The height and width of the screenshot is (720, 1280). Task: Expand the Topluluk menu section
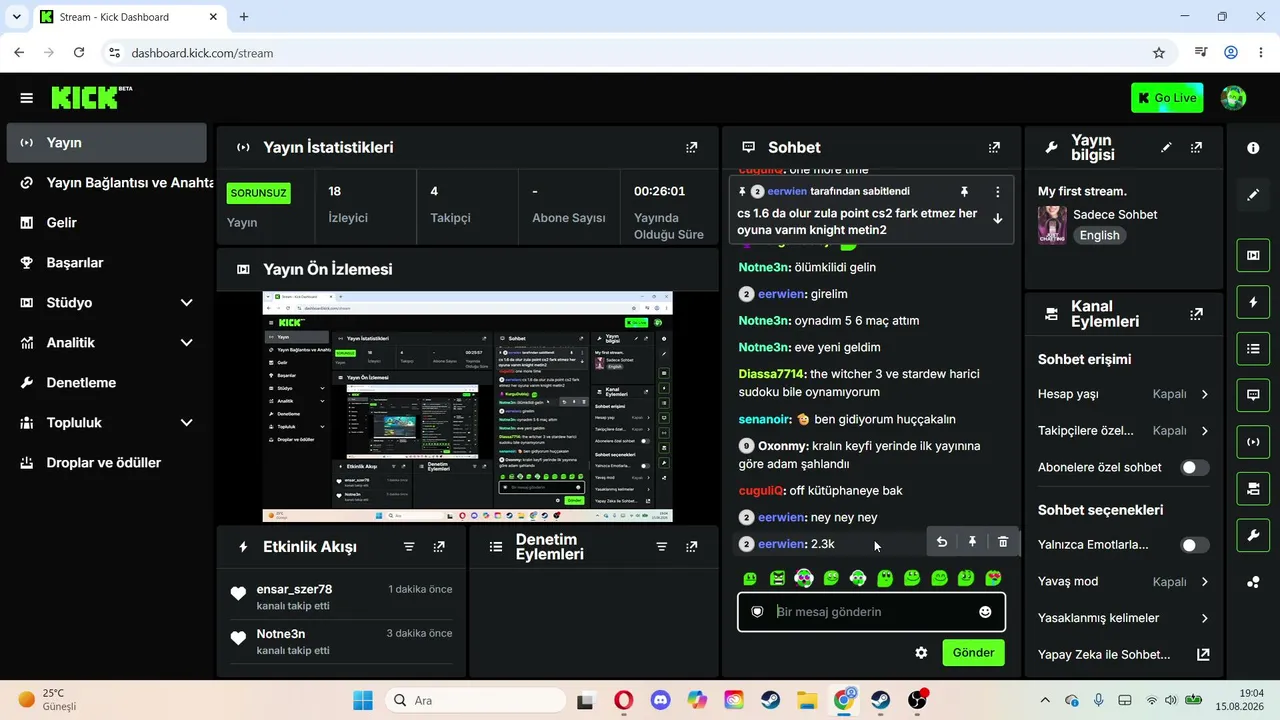pyautogui.click(x=106, y=423)
